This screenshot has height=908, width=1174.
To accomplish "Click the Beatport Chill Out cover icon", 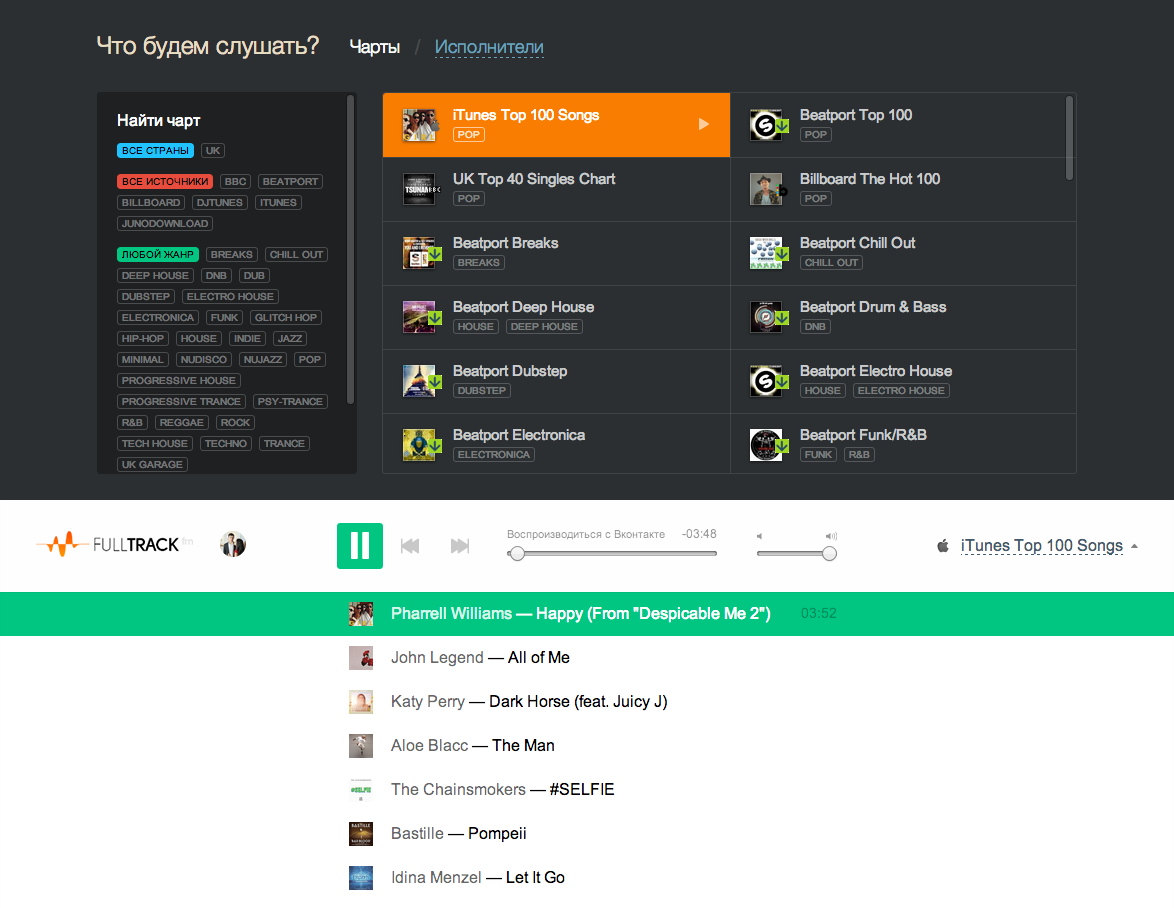I will click(766, 253).
